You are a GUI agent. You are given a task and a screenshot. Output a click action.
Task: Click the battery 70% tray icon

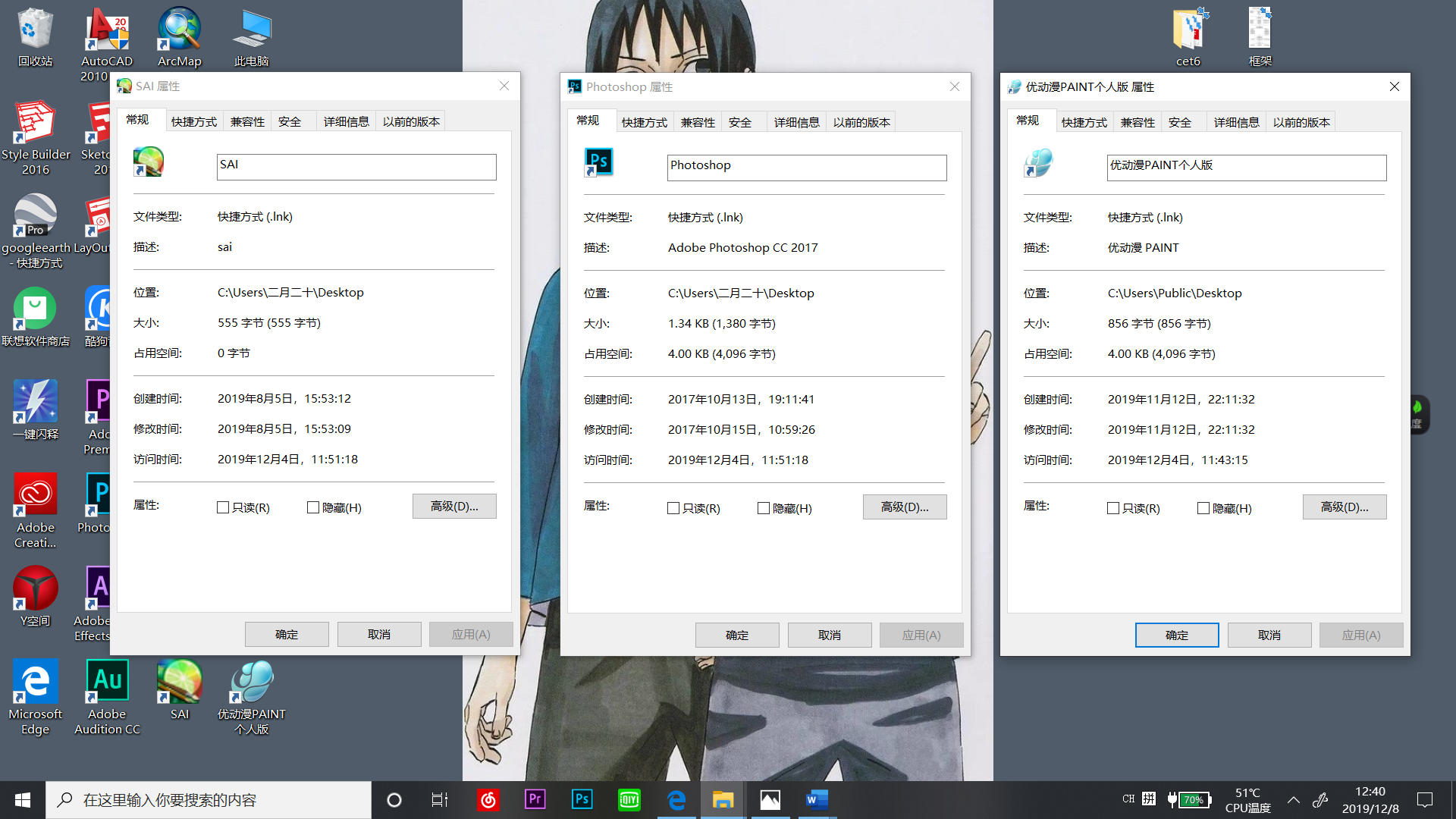pyautogui.click(x=1188, y=800)
